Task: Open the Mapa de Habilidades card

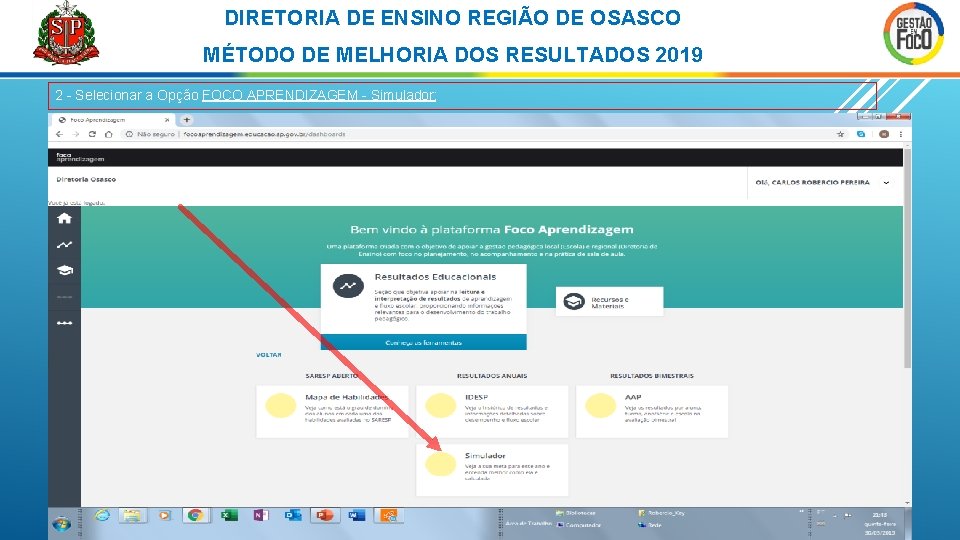Action: pos(332,411)
